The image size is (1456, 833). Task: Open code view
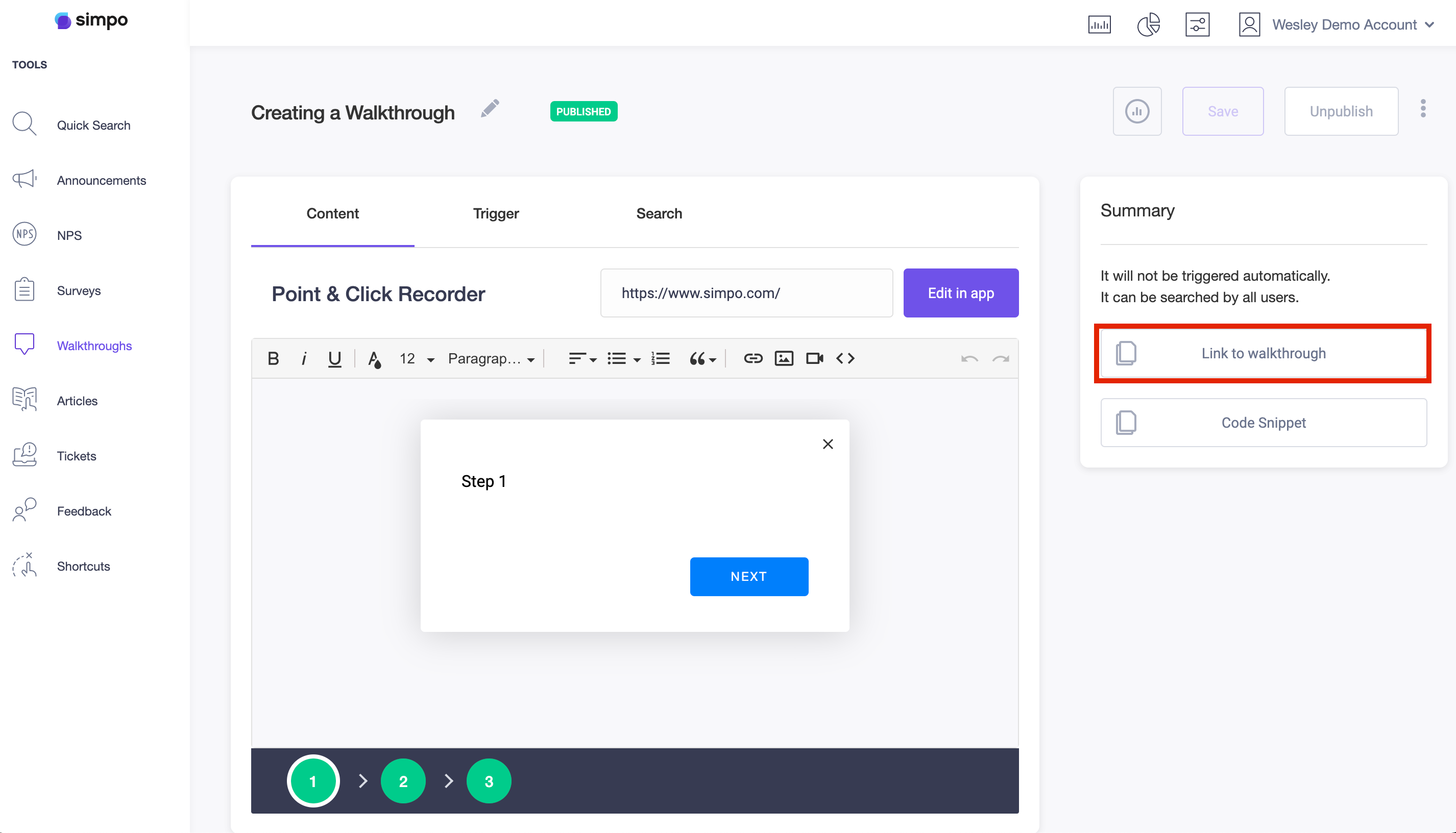[x=845, y=359]
